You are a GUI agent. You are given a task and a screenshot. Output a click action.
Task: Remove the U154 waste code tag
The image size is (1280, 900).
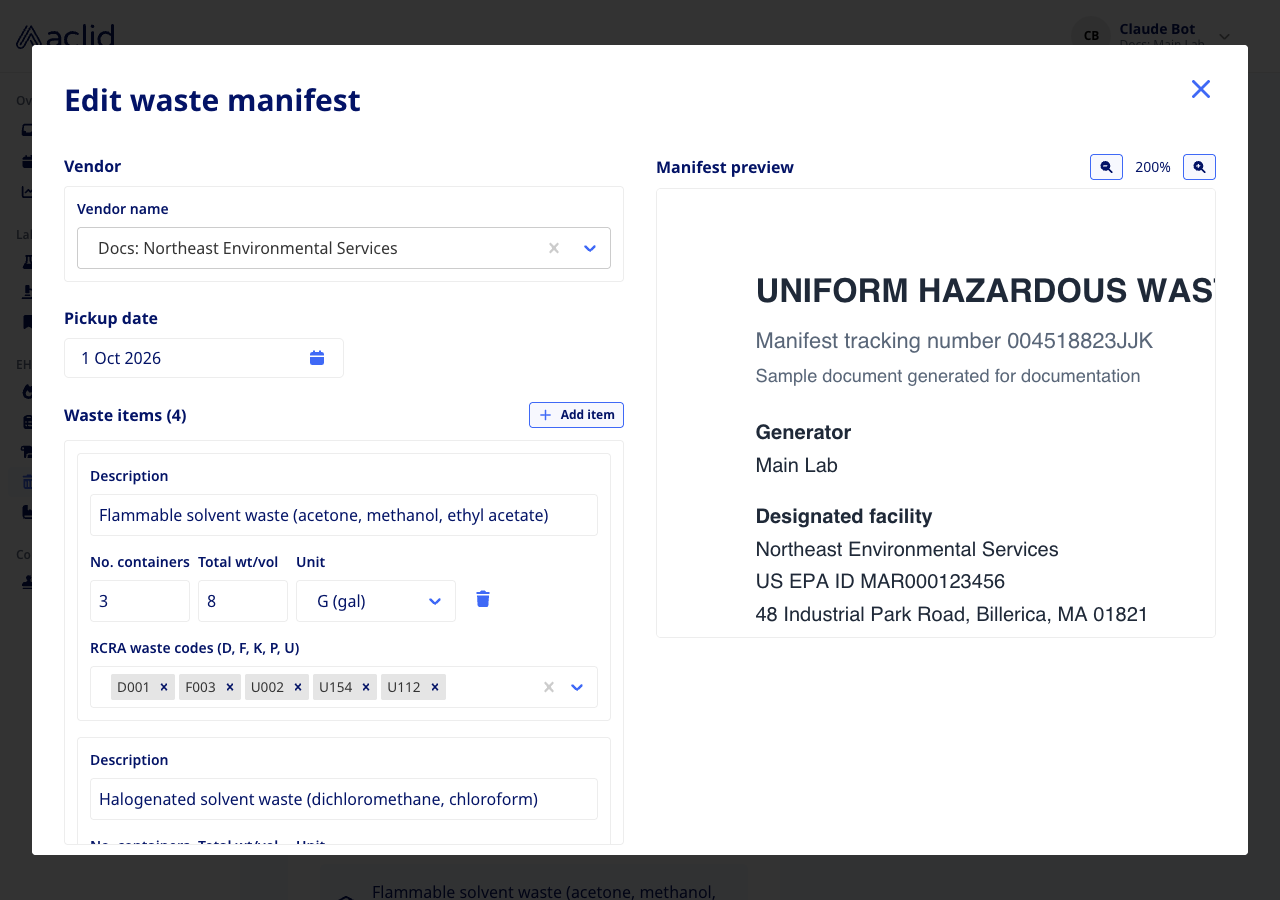click(366, 687)
